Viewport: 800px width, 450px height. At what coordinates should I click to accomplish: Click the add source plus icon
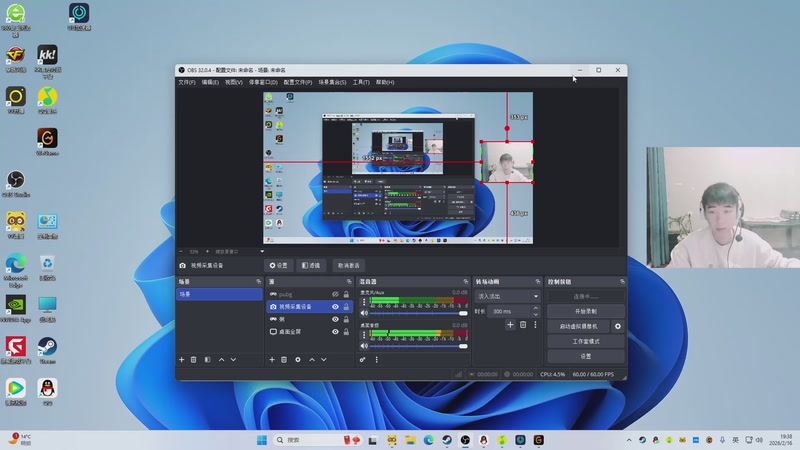click(x=272, y=359)
